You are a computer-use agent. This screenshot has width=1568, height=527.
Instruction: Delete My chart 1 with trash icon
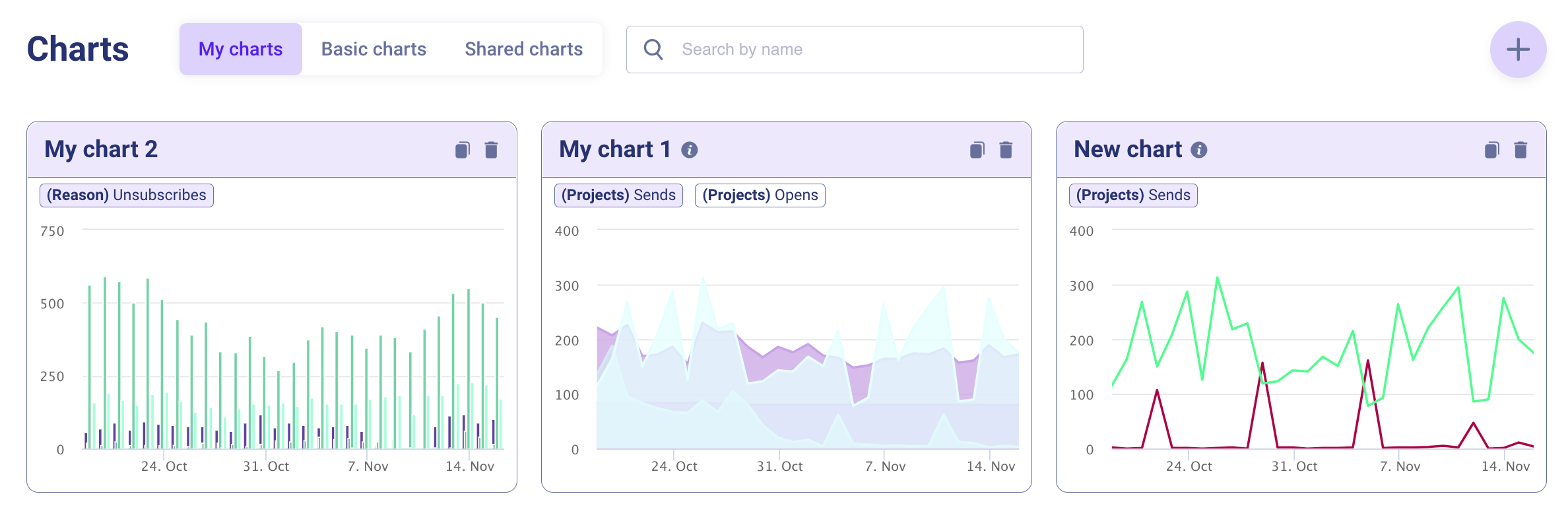coord(1006,150)
